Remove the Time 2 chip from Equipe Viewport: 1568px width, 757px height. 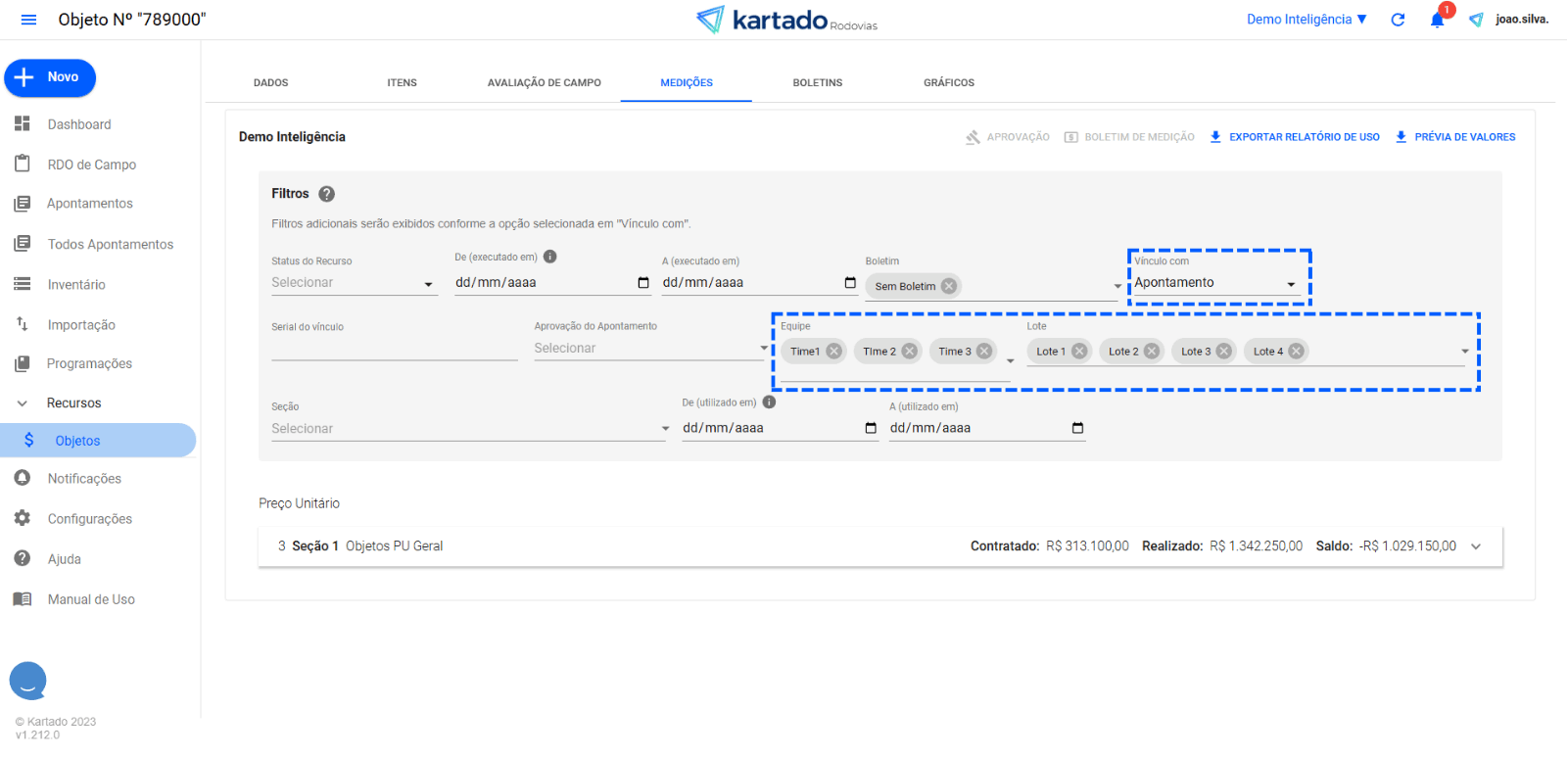910,352
